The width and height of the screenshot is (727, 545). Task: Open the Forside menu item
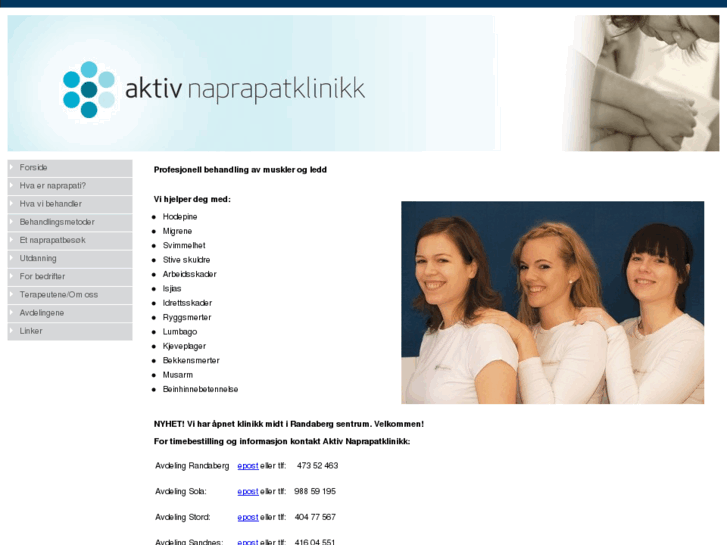coord(70,168)
